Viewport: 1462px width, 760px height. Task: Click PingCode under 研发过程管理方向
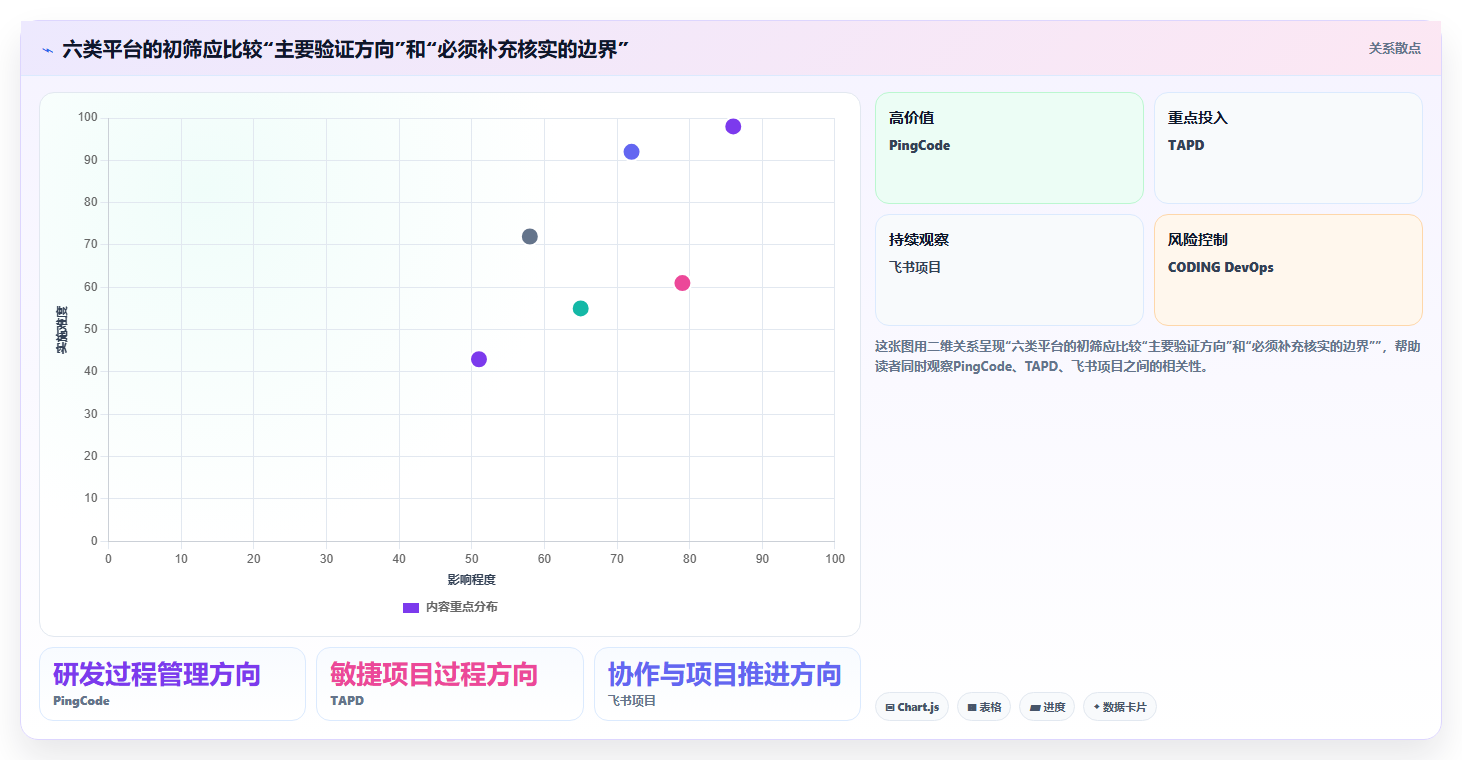[x=81, y=701]
